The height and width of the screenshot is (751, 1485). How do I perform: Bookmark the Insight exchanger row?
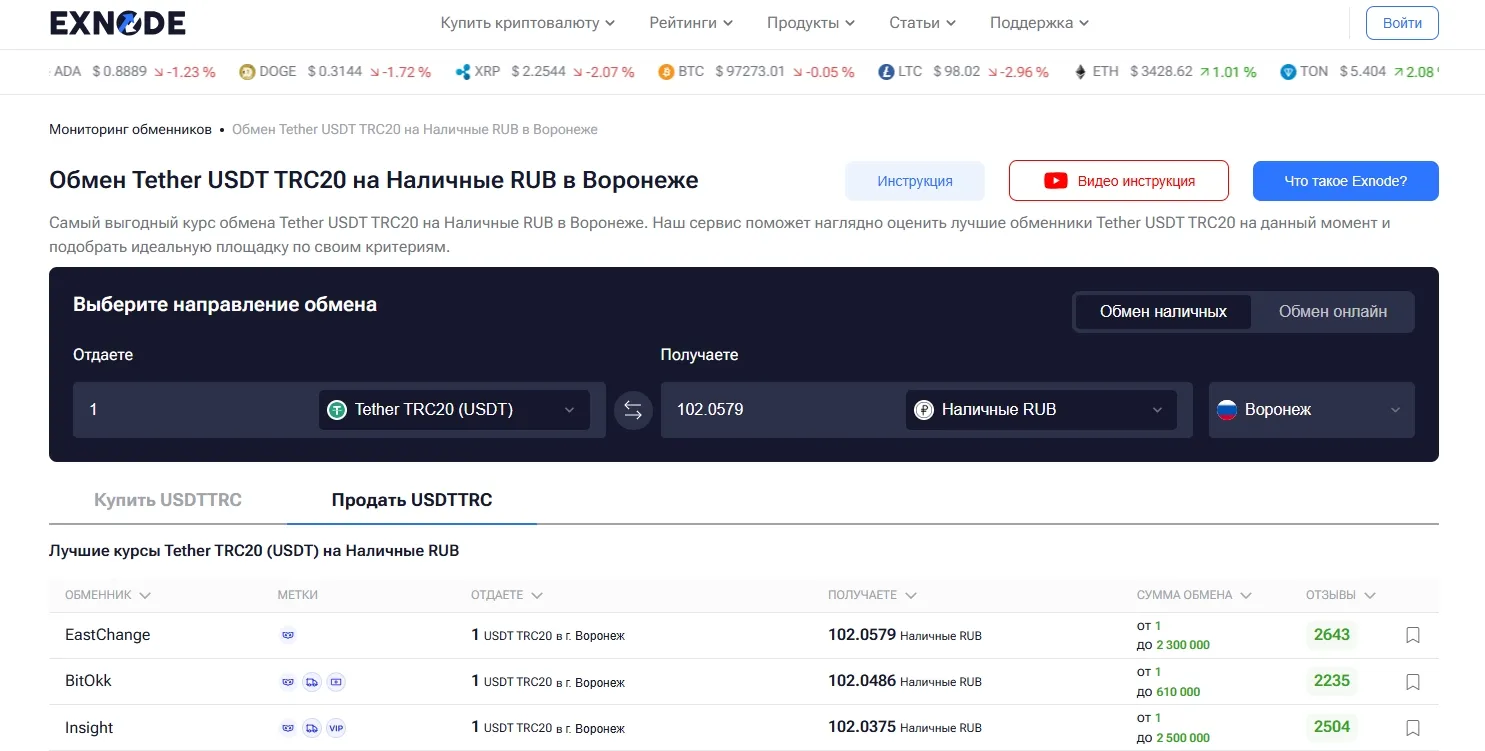1412,728
